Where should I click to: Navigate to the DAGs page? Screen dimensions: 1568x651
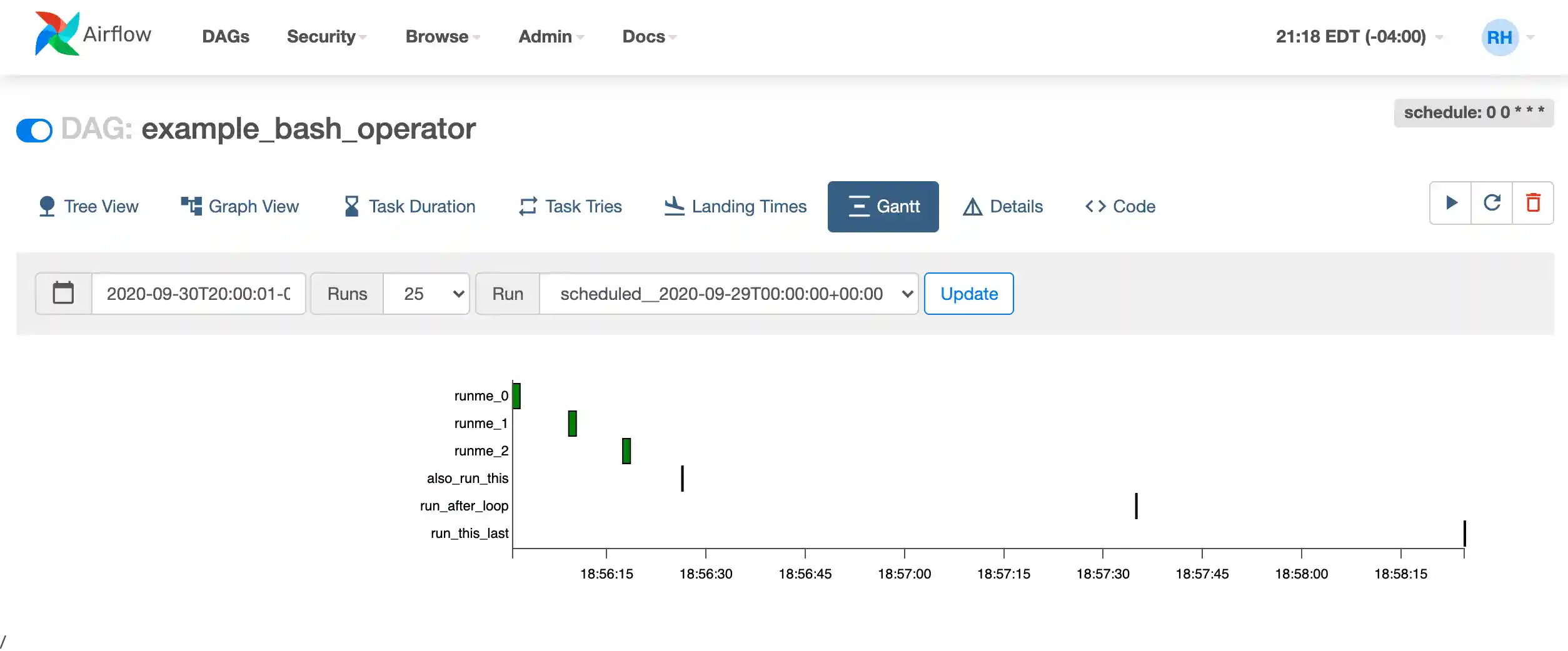coord(226,37)
